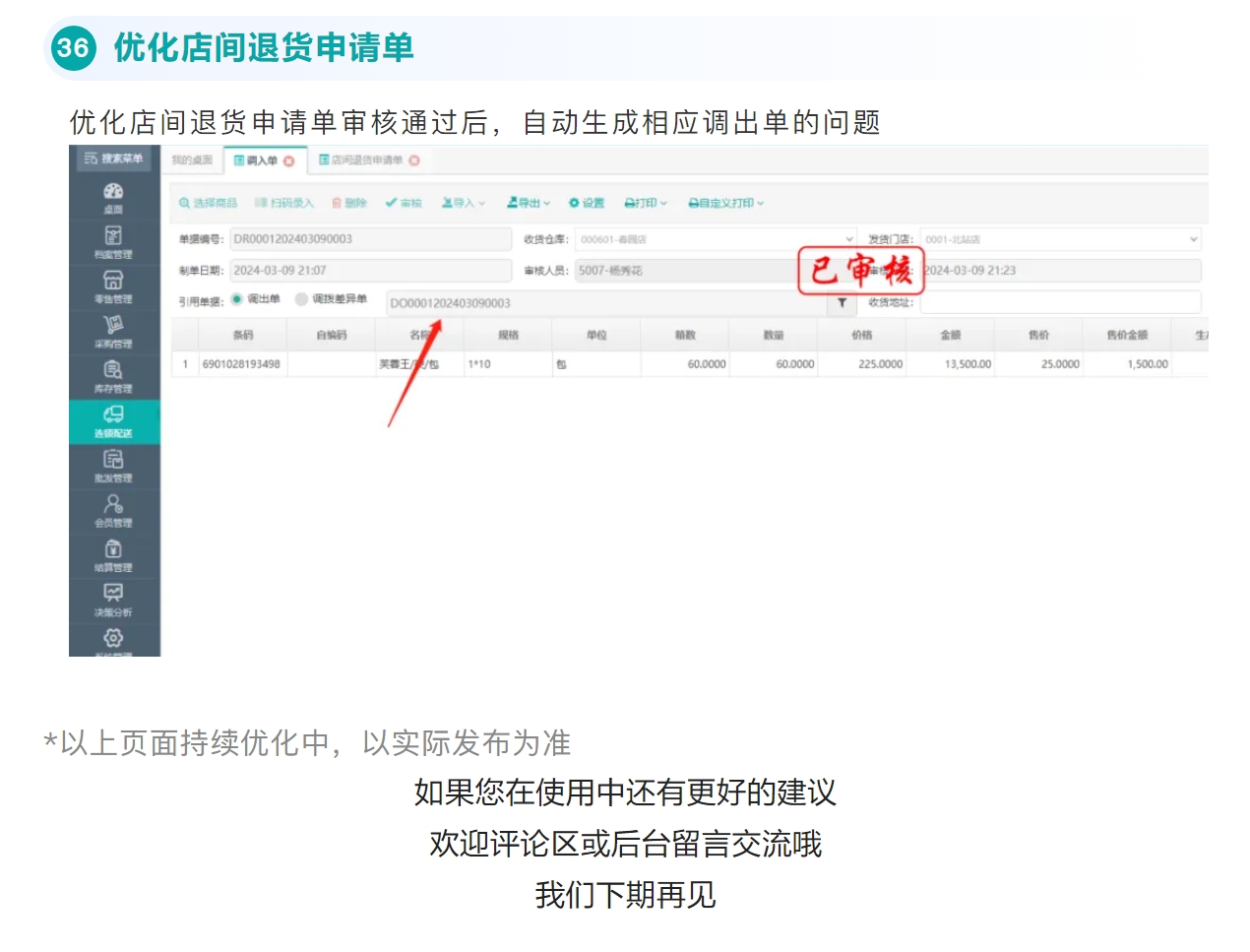Select 档案管理 in the sidebar

pyautogui.click(x=113, y=241)
